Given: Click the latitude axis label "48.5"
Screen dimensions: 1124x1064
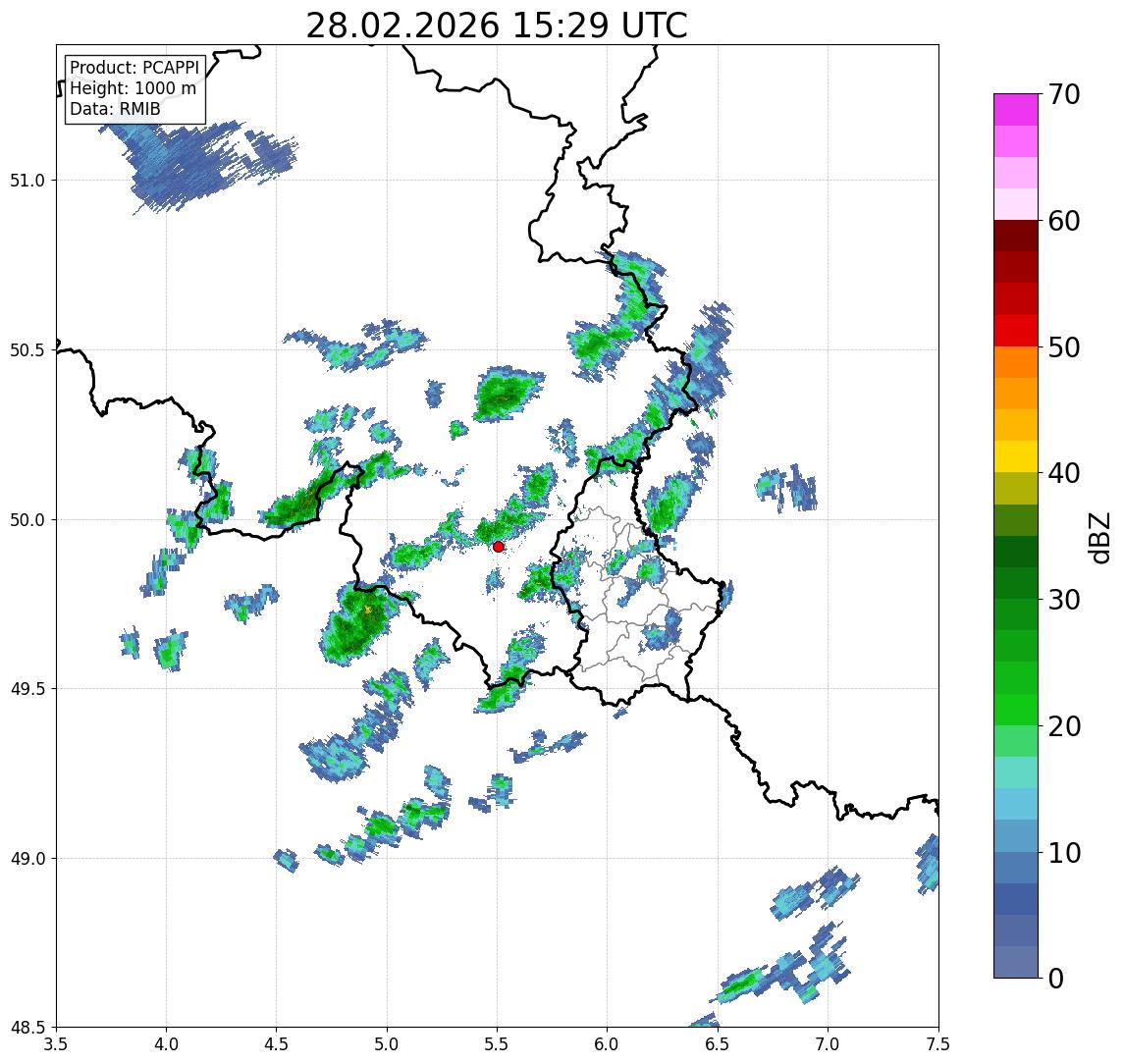Looking at the screenshot, I should pos(27,1028).
